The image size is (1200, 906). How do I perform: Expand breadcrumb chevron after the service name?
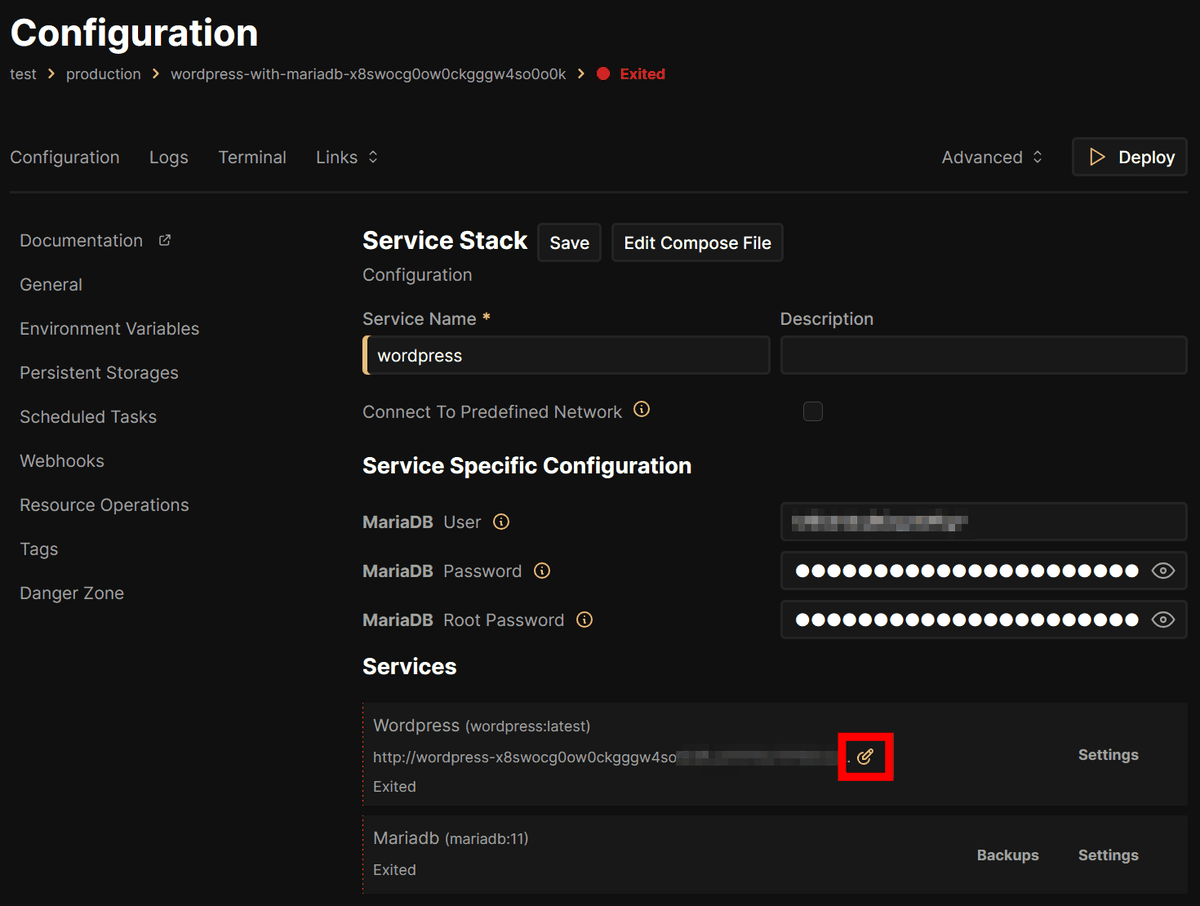pos(582,74)
